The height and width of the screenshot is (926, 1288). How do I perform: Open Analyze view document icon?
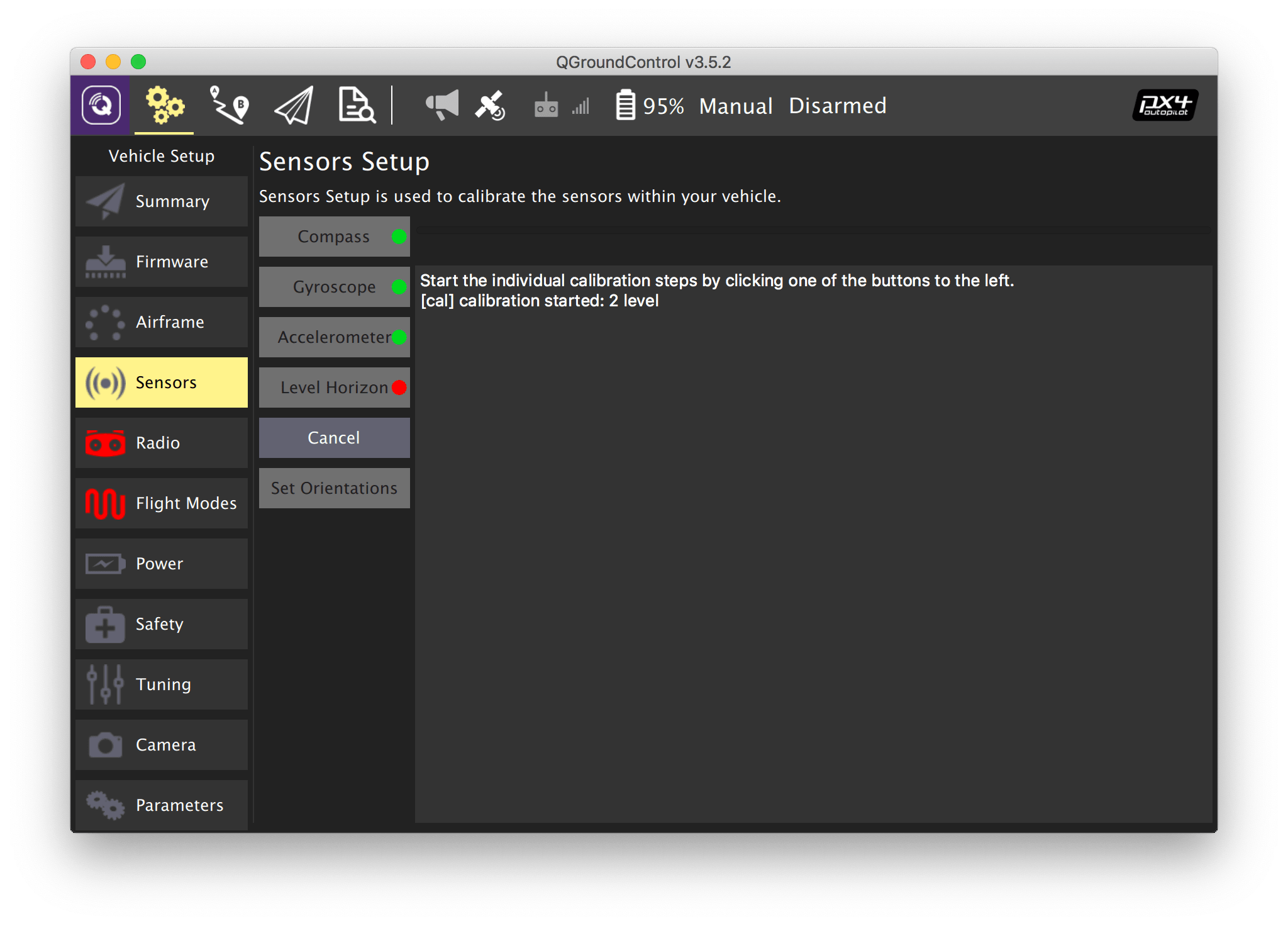tap(356, 105)
